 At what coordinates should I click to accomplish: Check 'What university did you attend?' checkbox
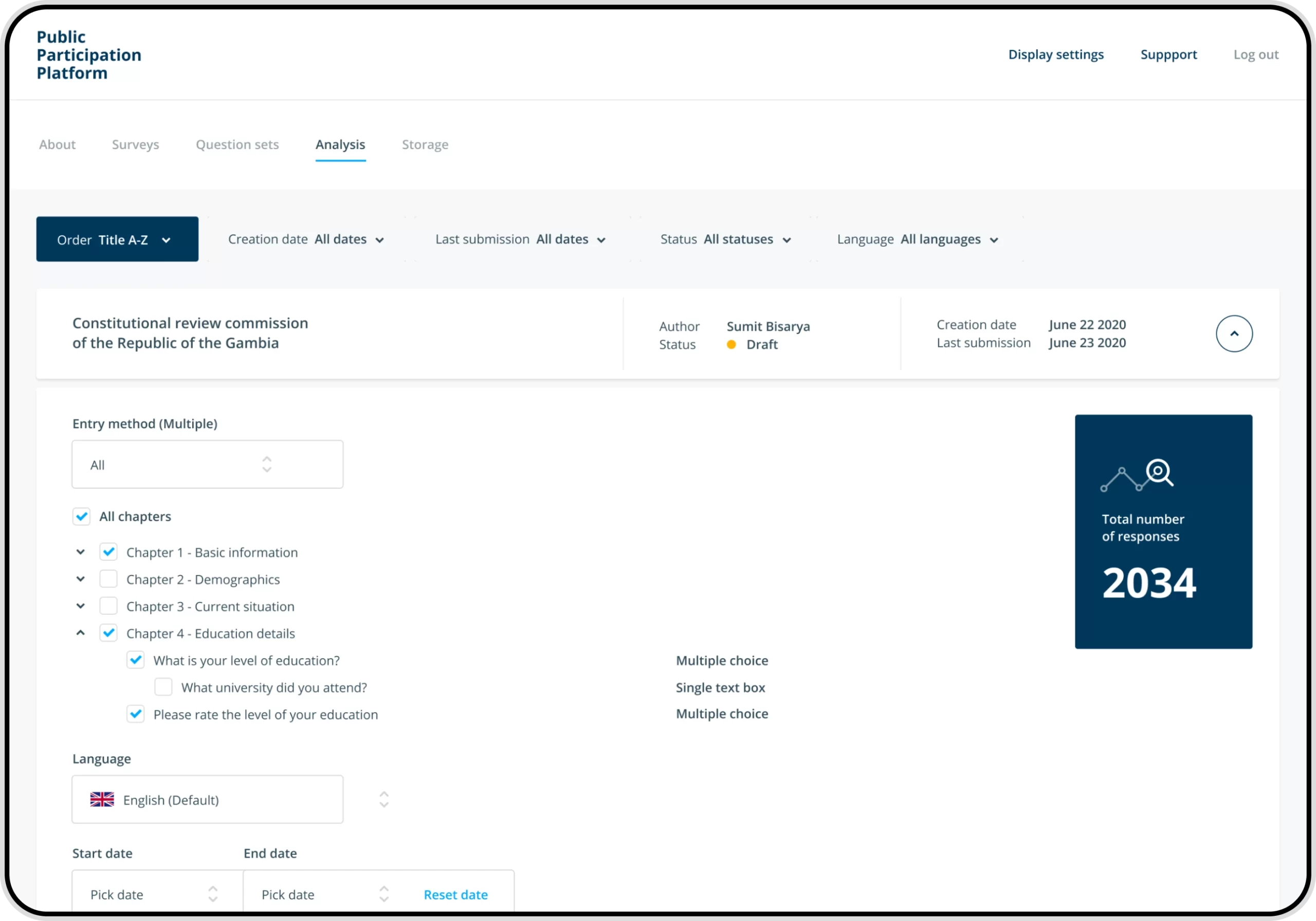(163, 687)
